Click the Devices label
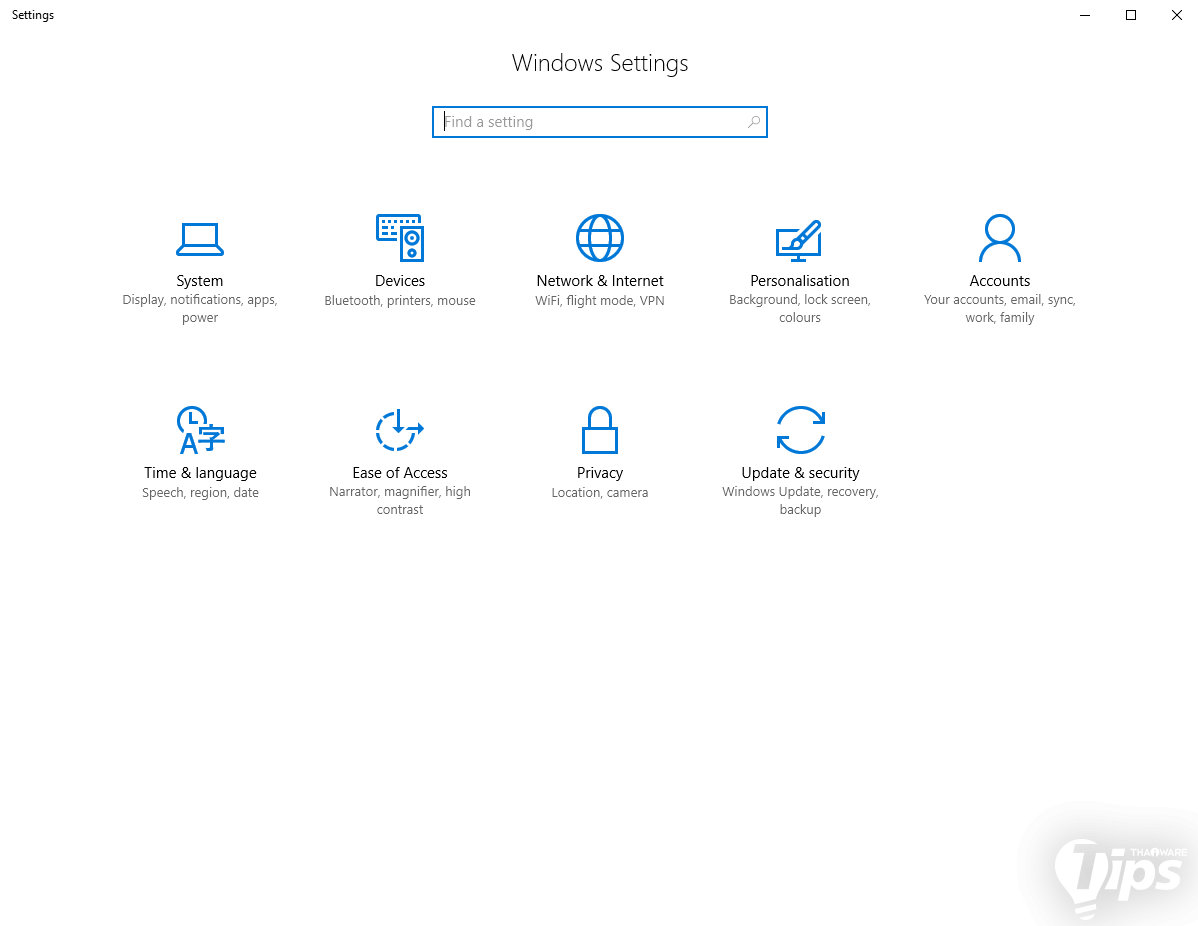 400,280
